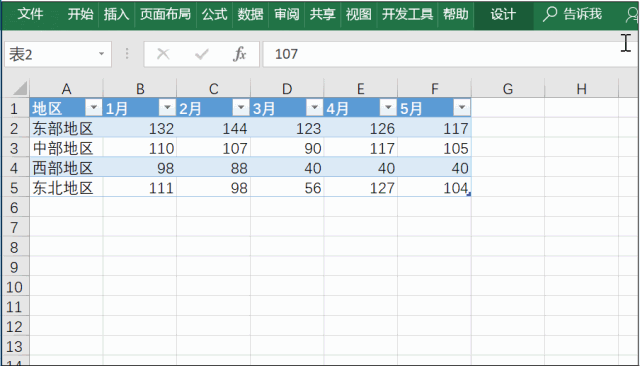This screenshot has width=640, height=366.
Task: Open the 2月 column filter dropdown
Action: (241, 108)
